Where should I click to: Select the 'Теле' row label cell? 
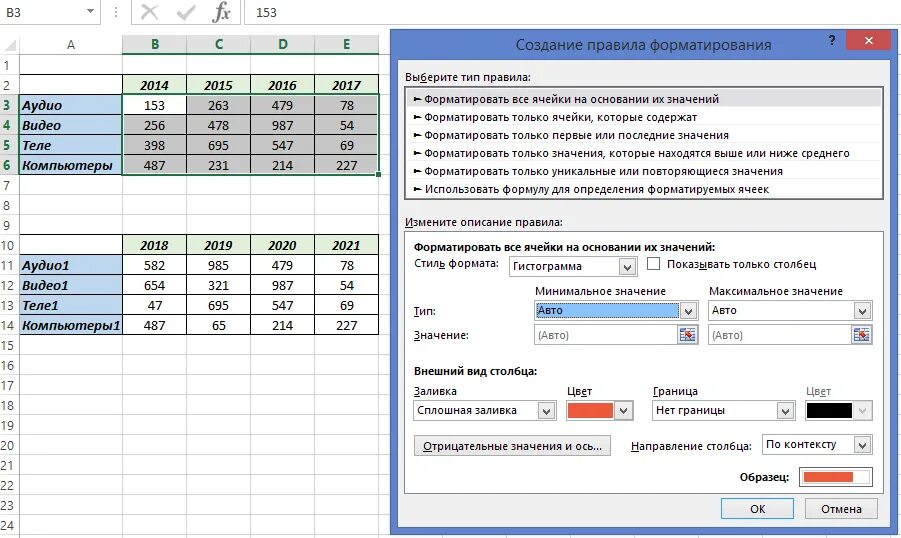pyautogui.click(x=71, y=145)
